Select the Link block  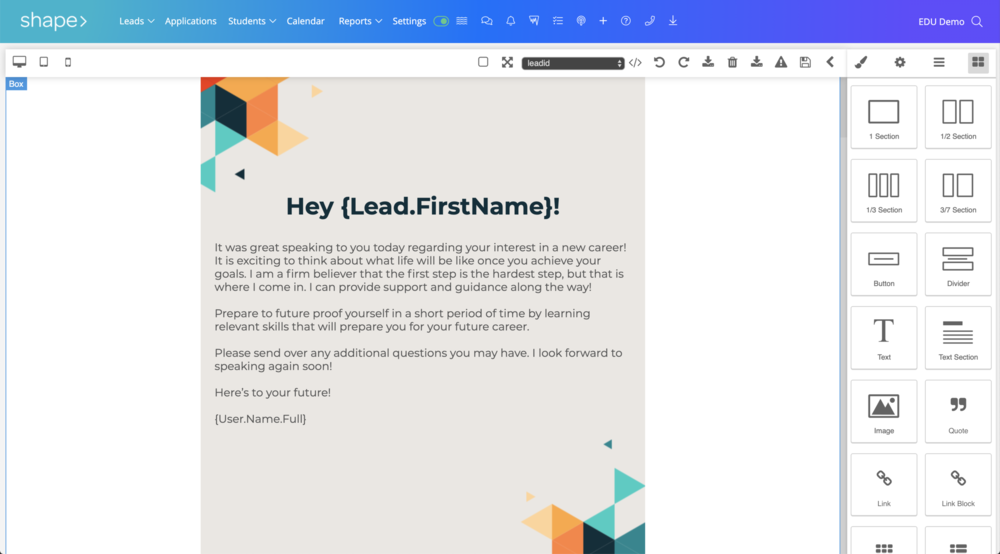point(884,485)
